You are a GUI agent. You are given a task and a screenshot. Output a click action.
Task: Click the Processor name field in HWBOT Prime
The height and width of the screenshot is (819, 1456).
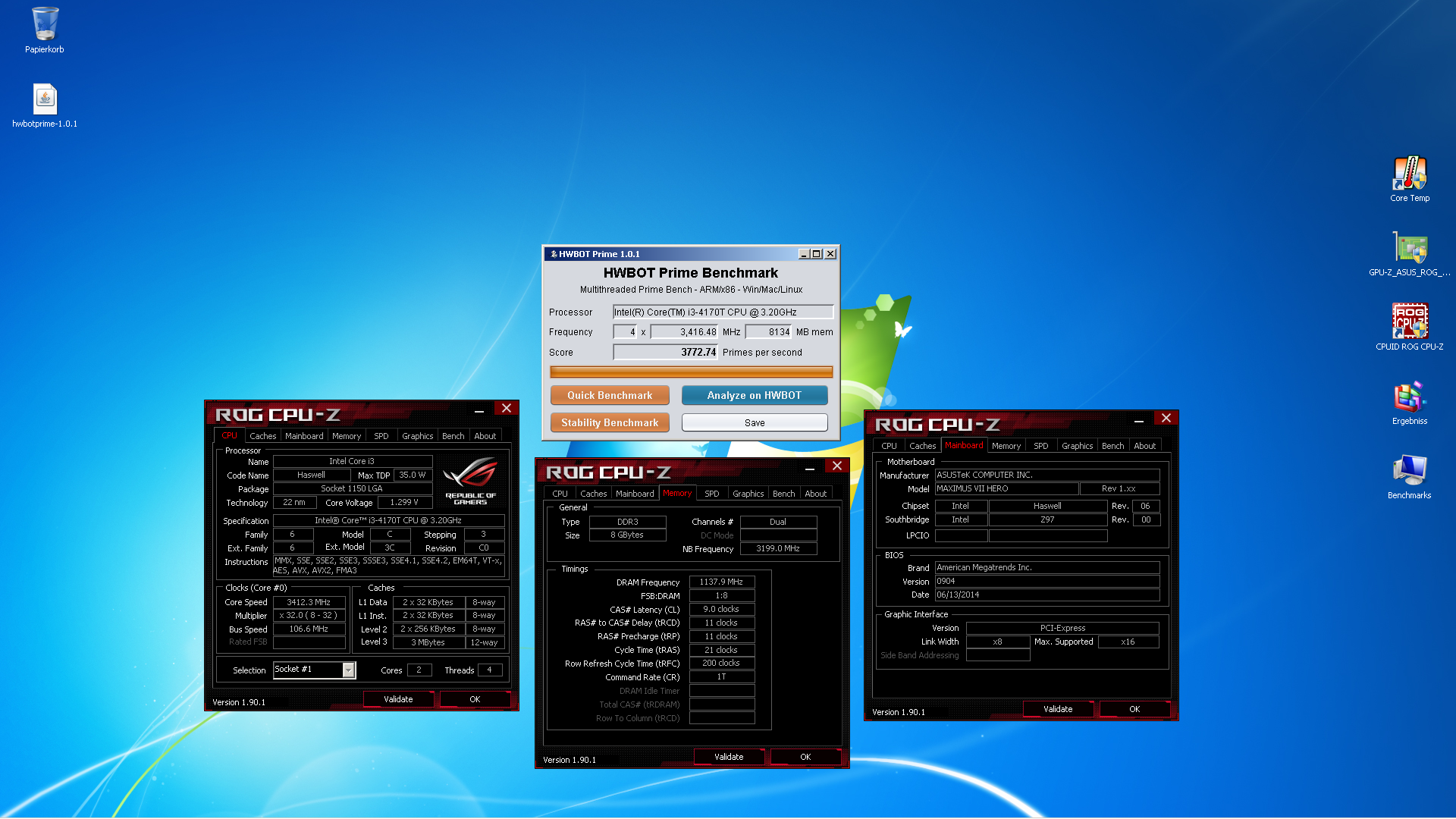[x=723, y=312]
